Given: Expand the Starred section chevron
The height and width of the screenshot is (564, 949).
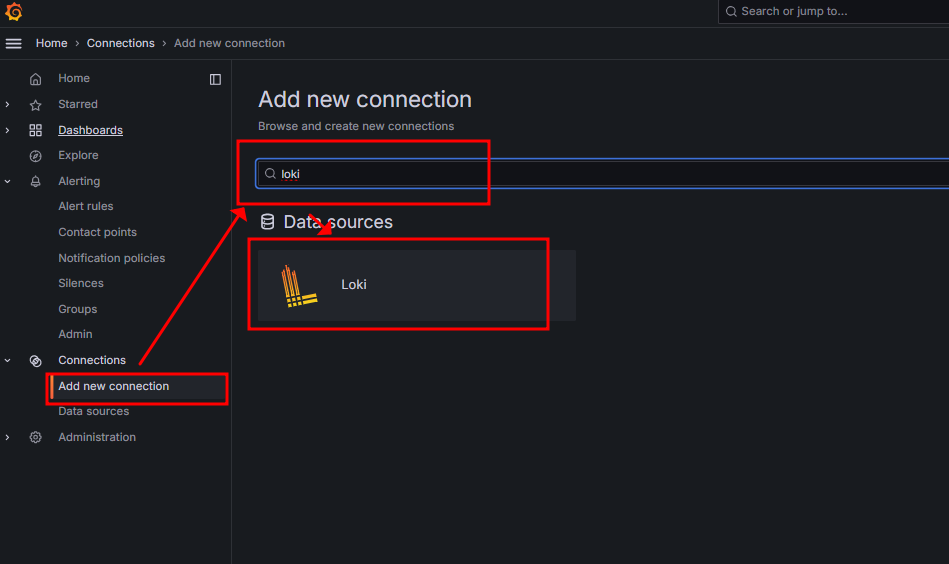Looking at the screenshot, I should (7, 105).
